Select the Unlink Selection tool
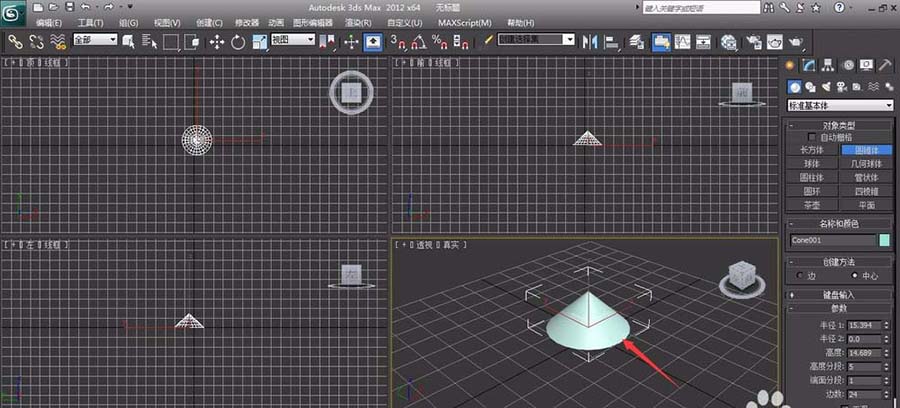The image size is (900, 408). coord(36,41)
